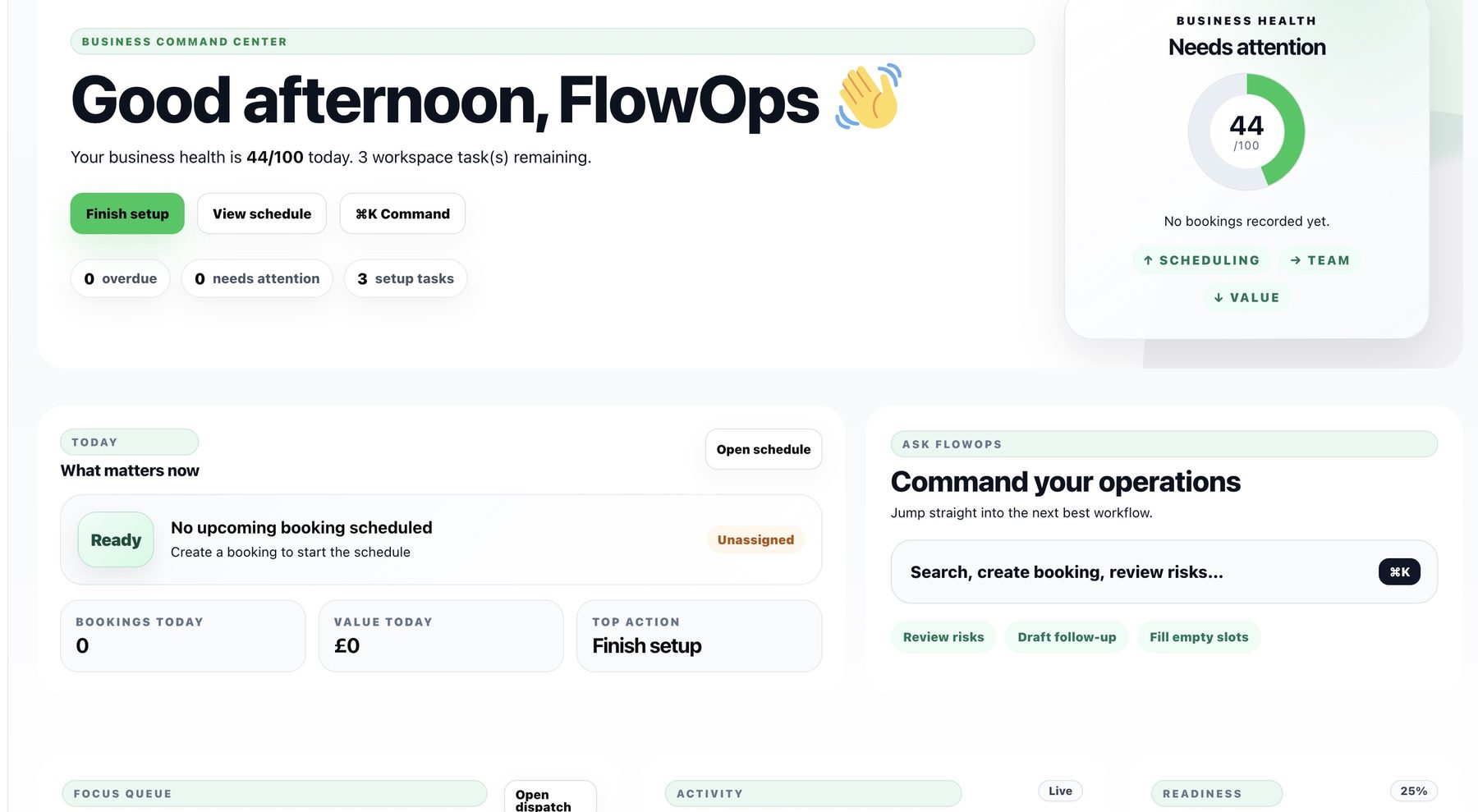Click the Business Health score donut chart
Image resolution: width=1478 pixels, height=812 pixels.
1246,131
